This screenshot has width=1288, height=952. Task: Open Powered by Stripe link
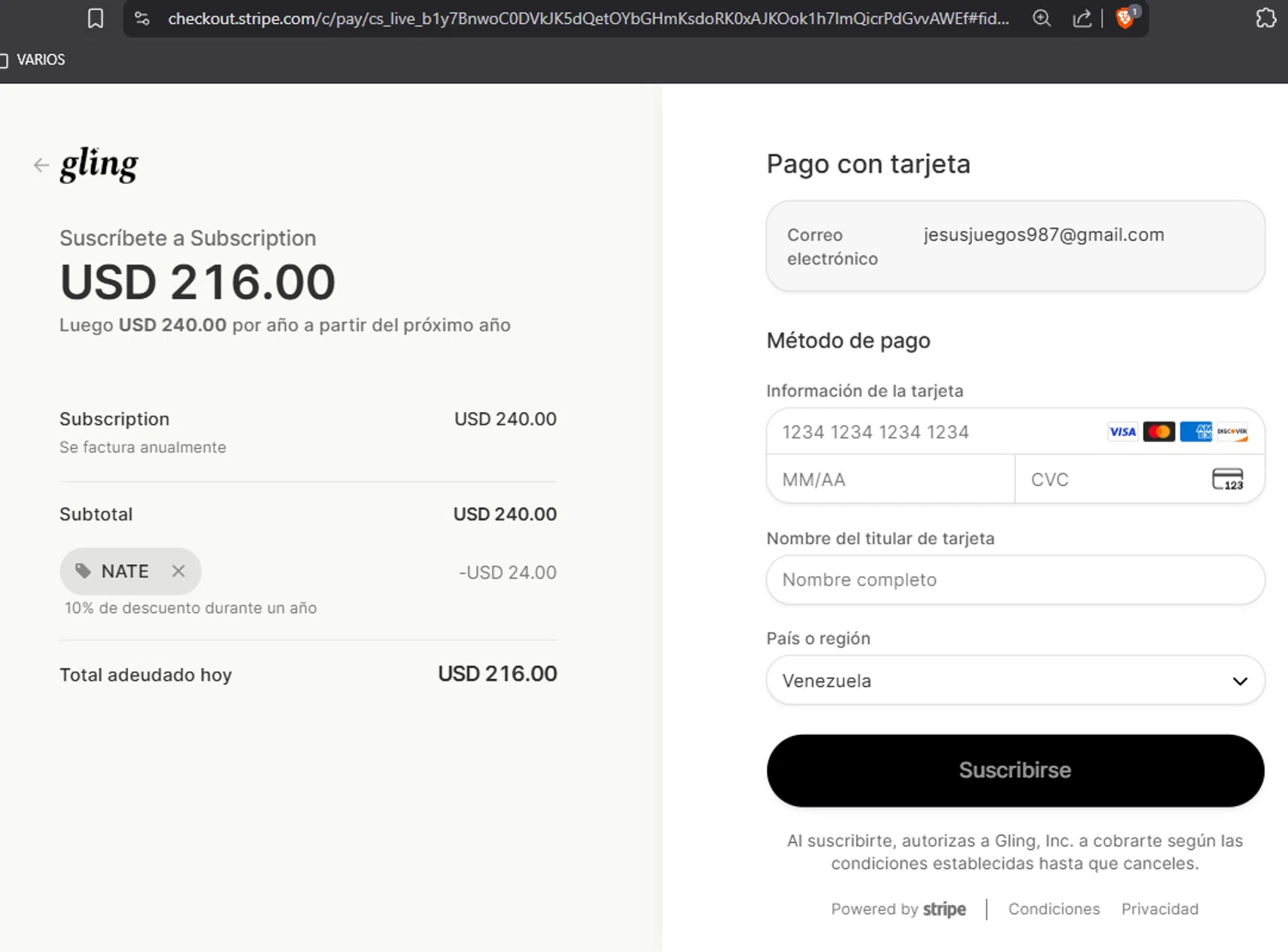click(x=898, y=909)
